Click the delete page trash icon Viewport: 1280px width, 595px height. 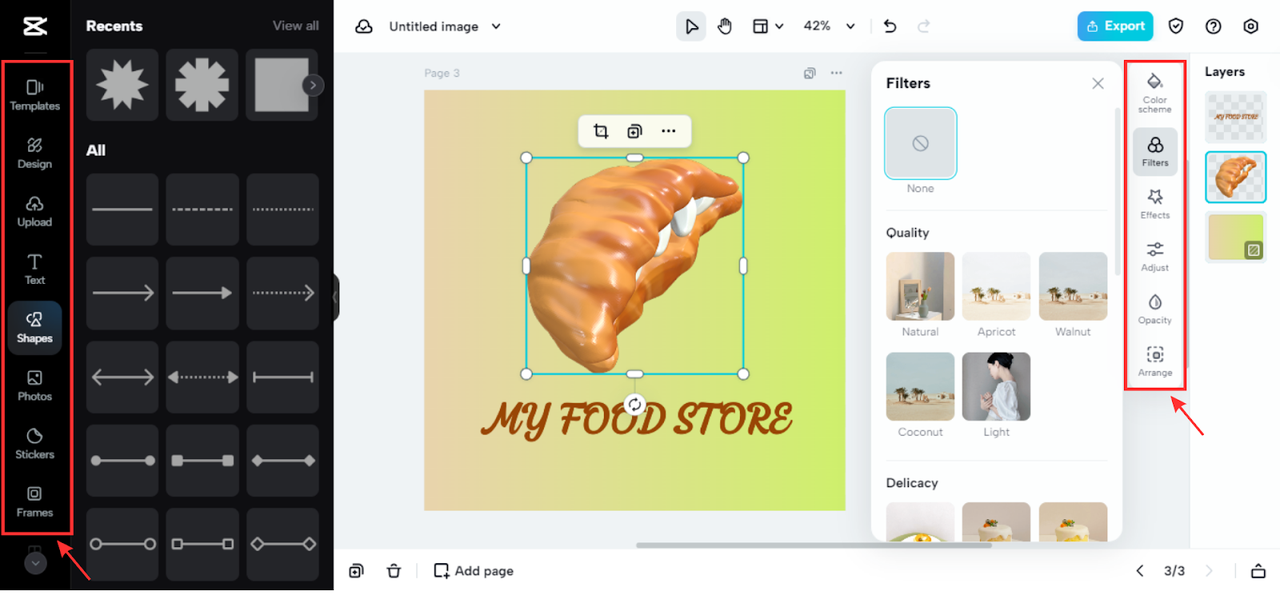click(x=394, y=571)
